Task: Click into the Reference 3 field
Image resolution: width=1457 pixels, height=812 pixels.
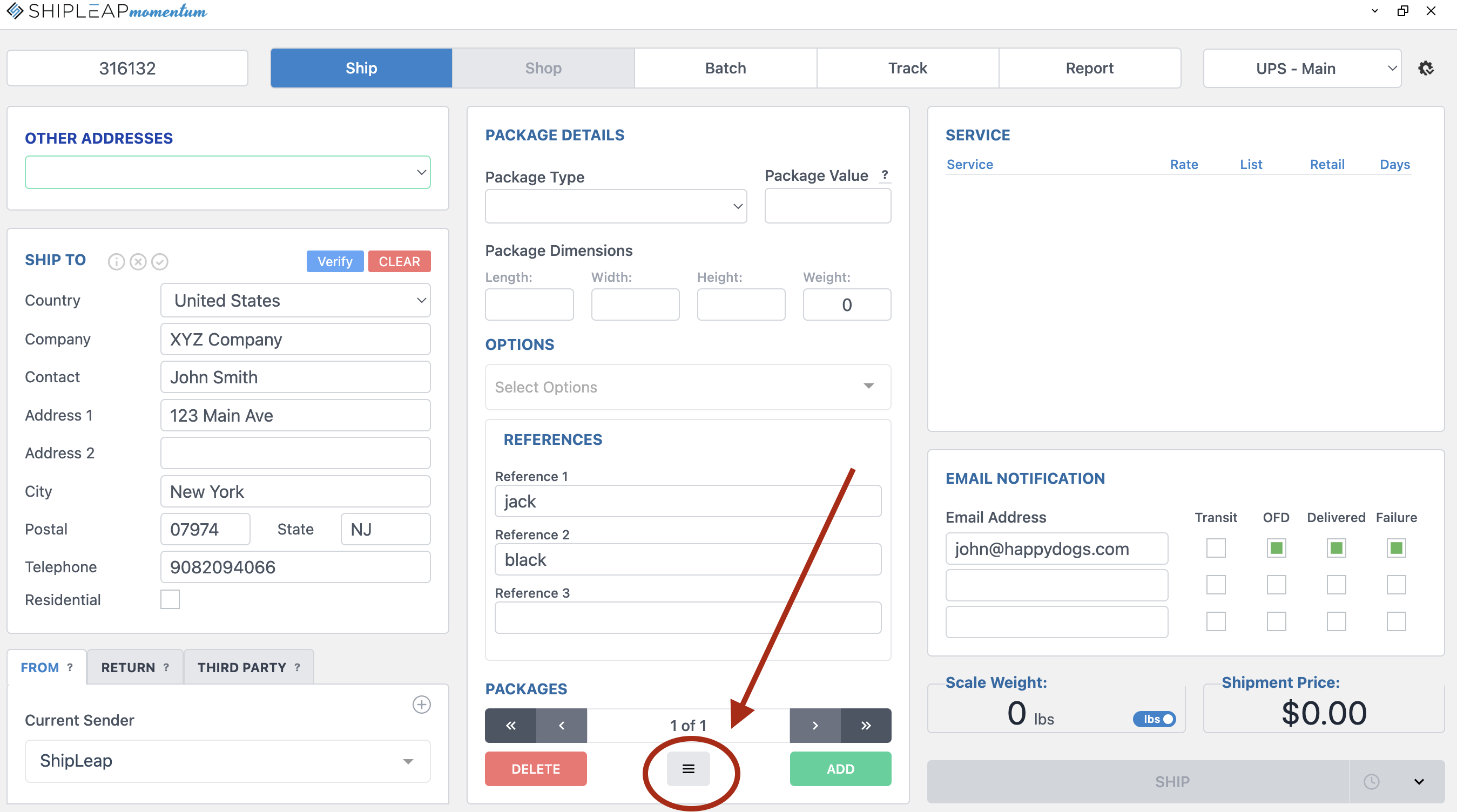Action: (687, 618)
